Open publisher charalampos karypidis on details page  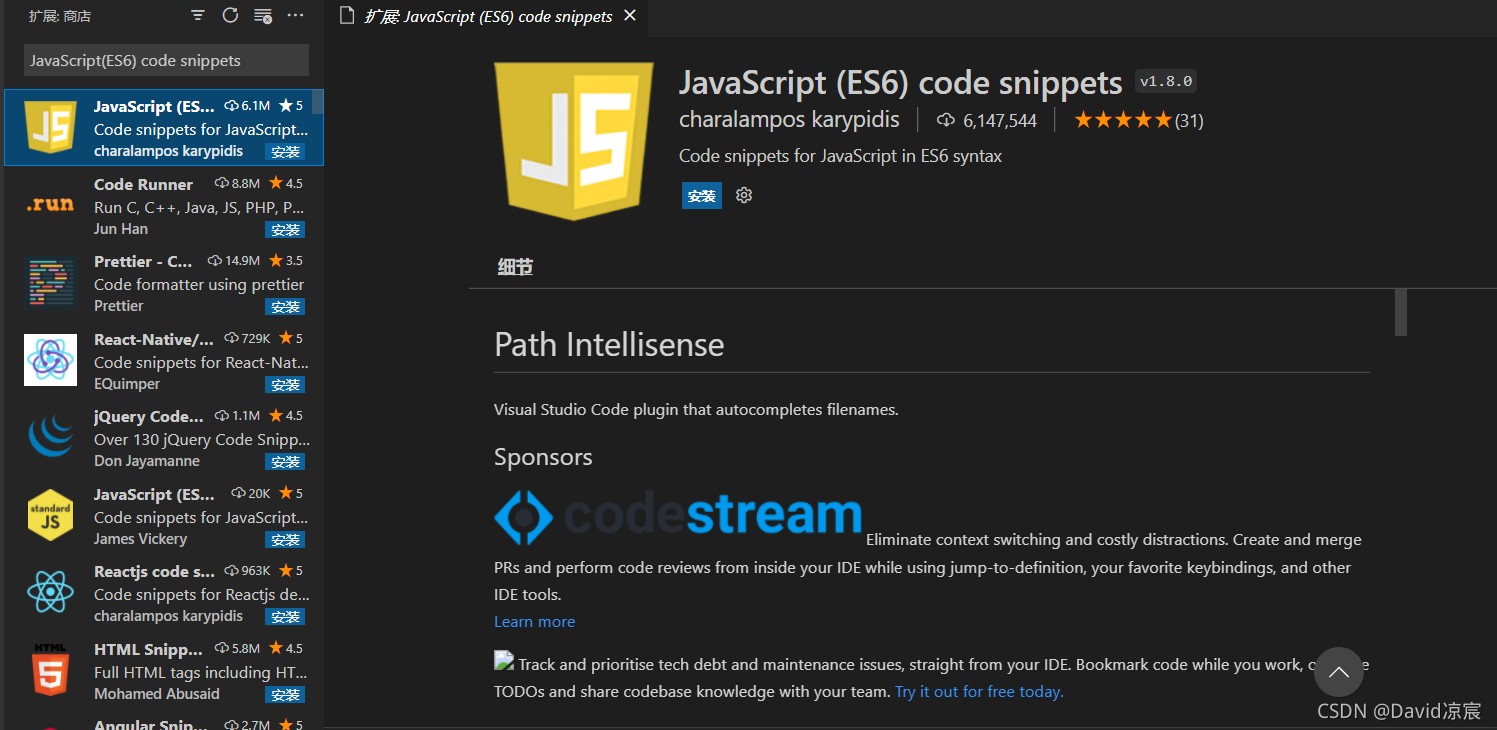[x=789, y=120]
